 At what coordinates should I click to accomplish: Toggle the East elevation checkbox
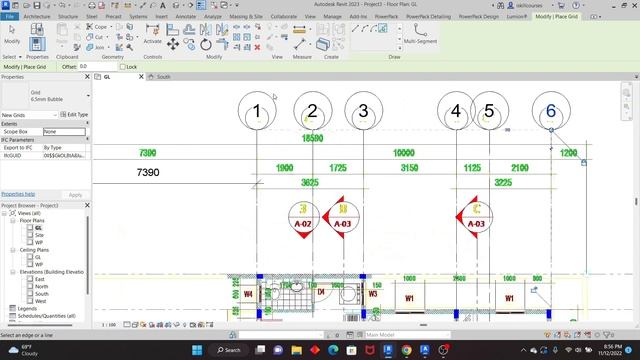point(30,279)
